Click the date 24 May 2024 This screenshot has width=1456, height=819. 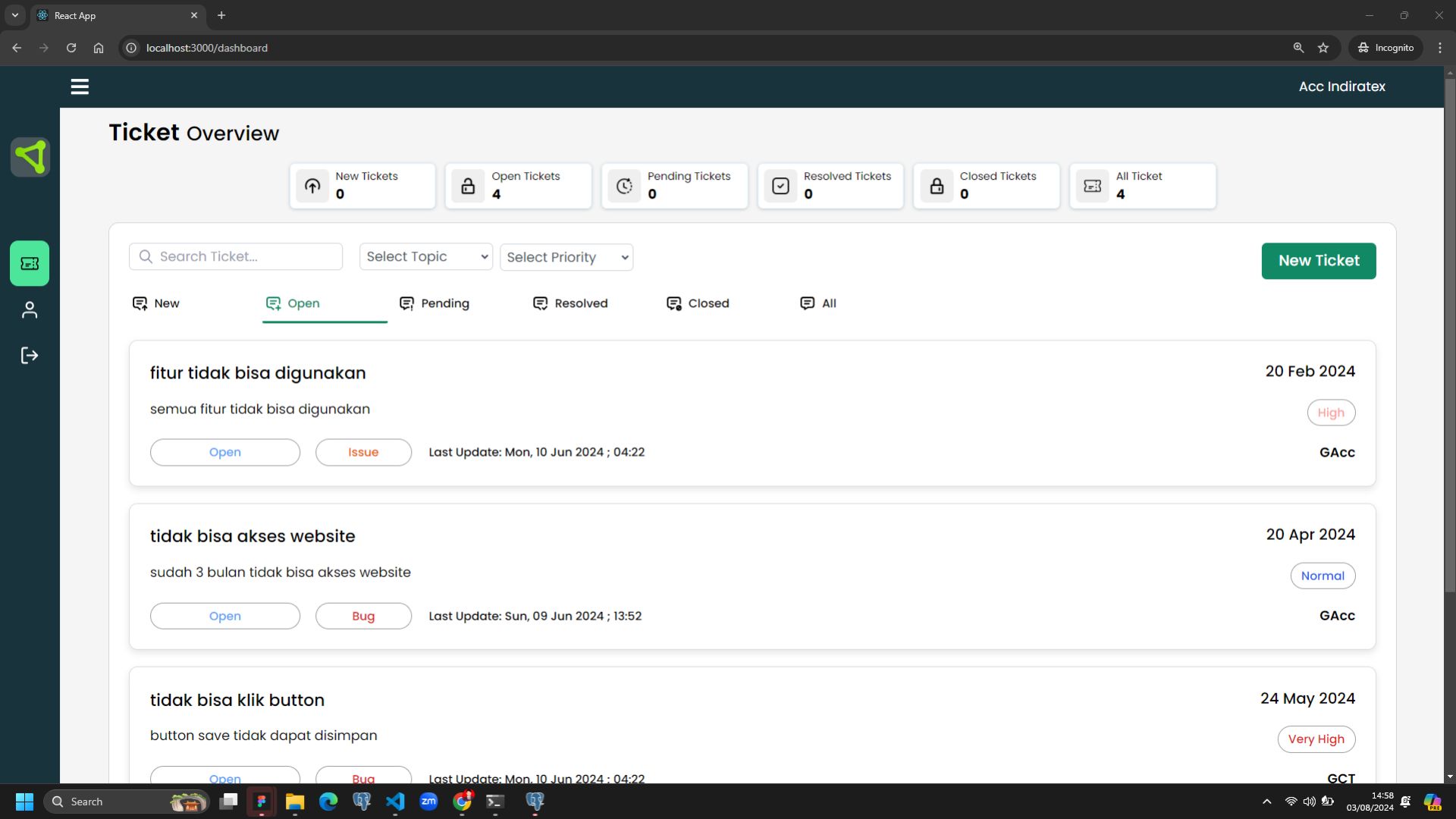[x=1307, y=698]
